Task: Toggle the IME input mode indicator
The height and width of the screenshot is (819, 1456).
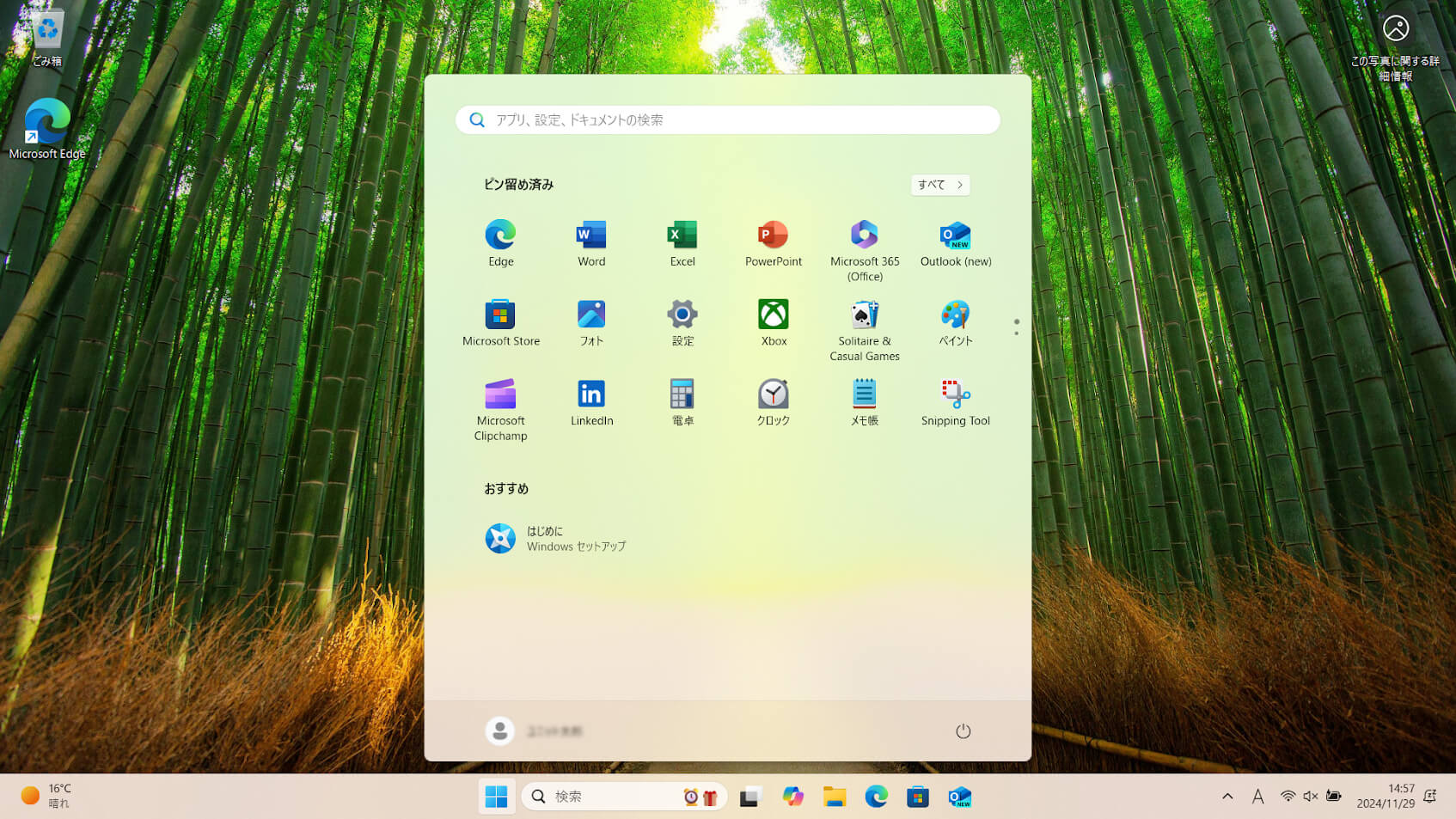Action: [1257, 797]
